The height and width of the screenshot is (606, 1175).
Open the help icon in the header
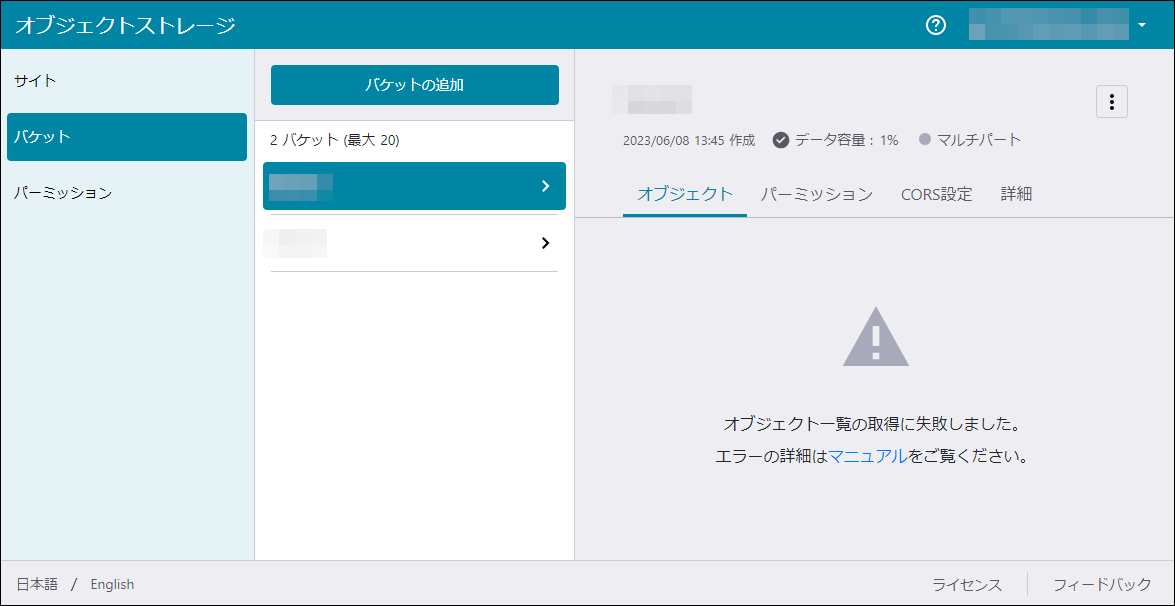pyautogui.click(x=935, y=25)
